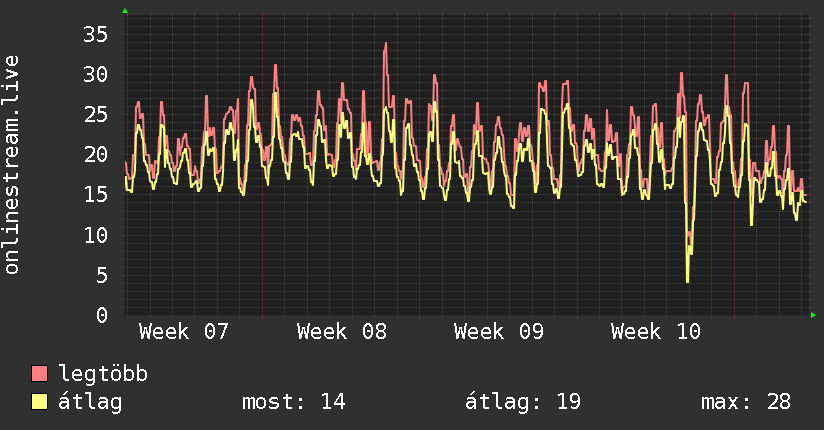Click the Week 08 axis label
This screenshot has height=430, width=824.
pos(342,332)
